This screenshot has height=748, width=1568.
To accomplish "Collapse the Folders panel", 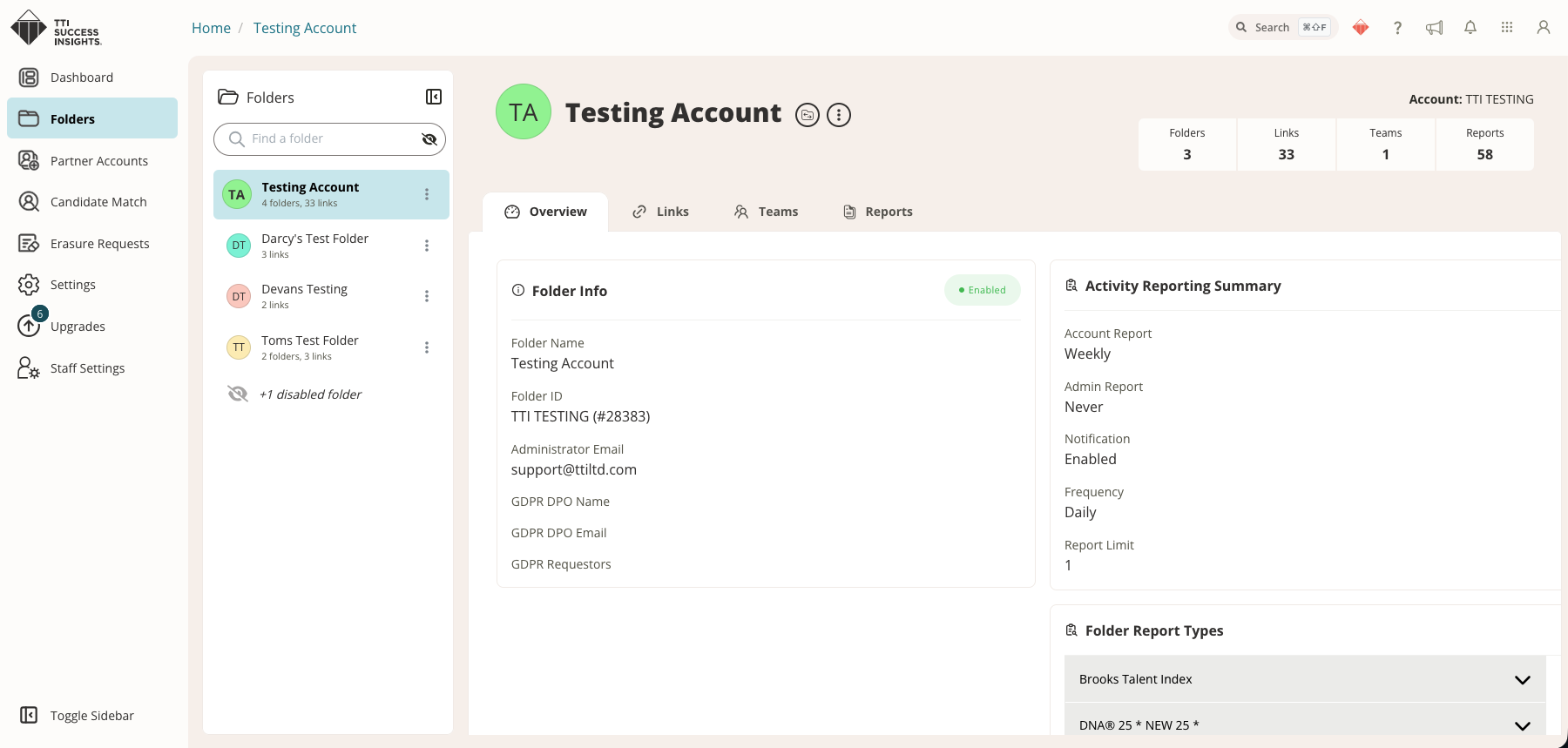I will (434, 97).
